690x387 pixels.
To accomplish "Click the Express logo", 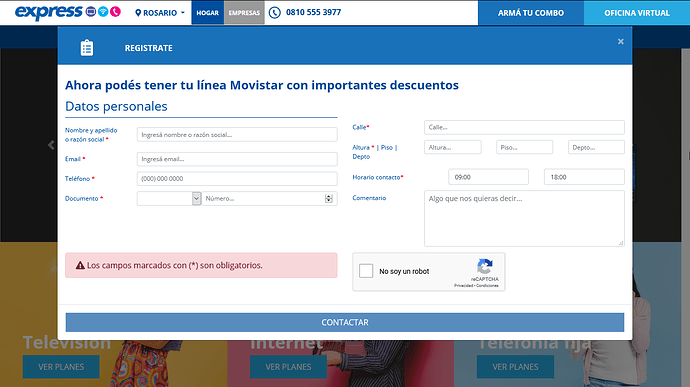I will (x=48, y=12).
